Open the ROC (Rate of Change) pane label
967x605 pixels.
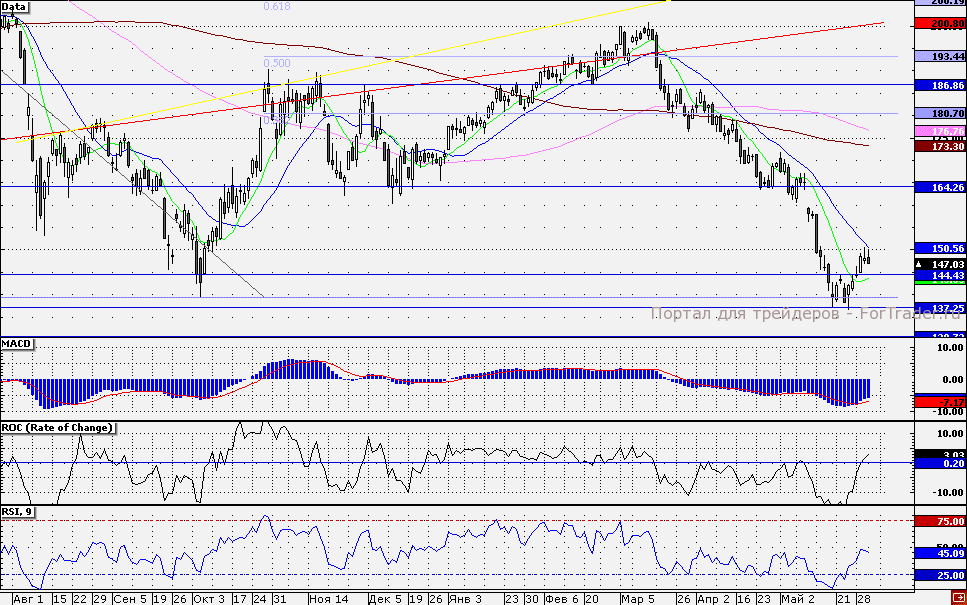58,428
